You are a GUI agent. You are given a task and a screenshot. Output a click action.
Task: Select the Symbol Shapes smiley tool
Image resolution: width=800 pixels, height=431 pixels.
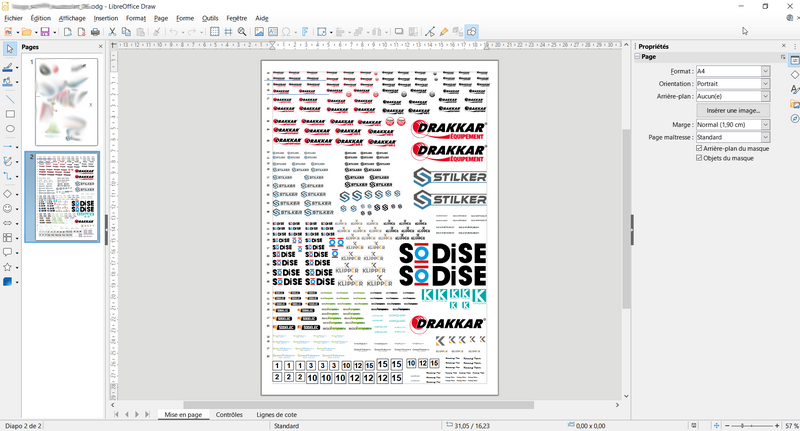8,209
